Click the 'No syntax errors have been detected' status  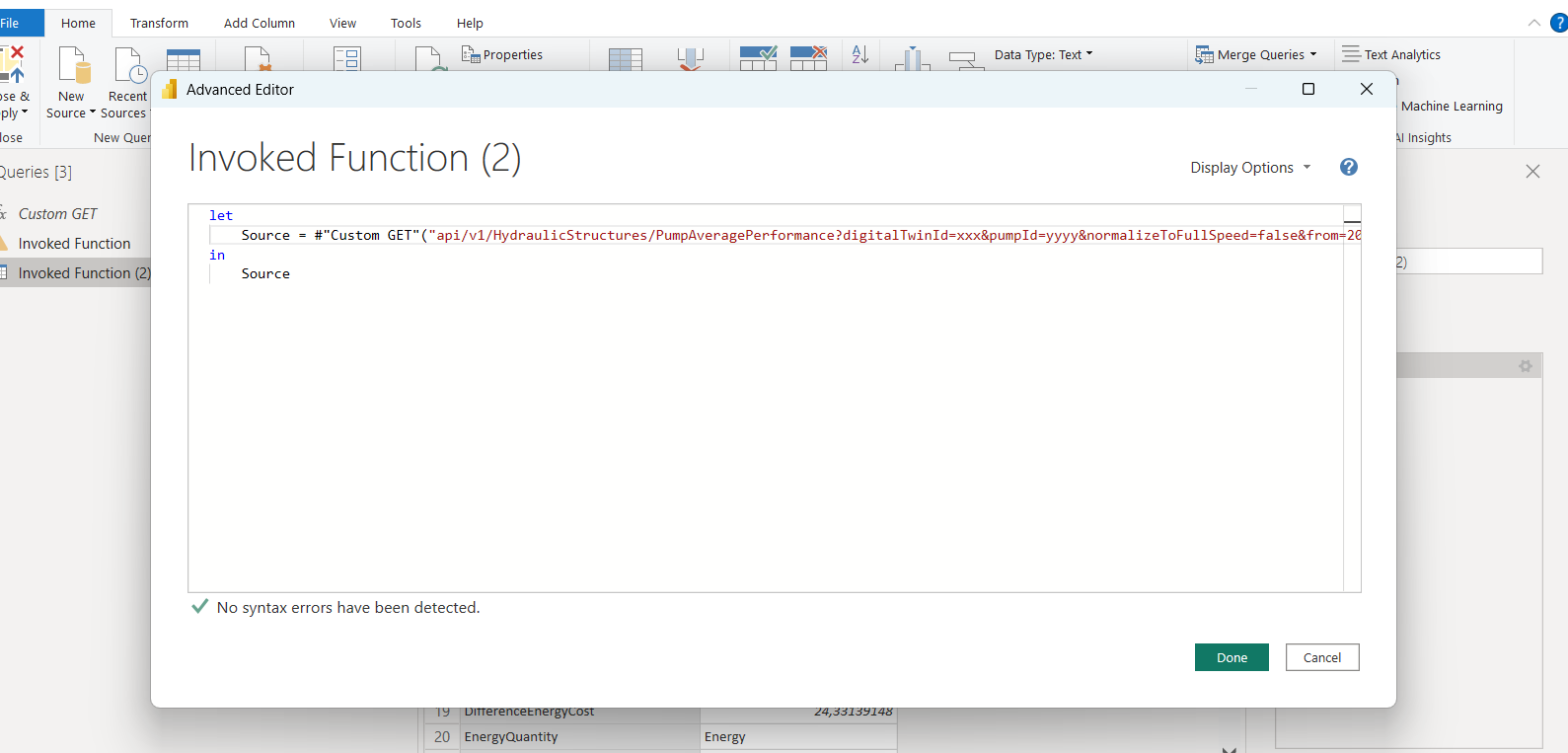348,608
